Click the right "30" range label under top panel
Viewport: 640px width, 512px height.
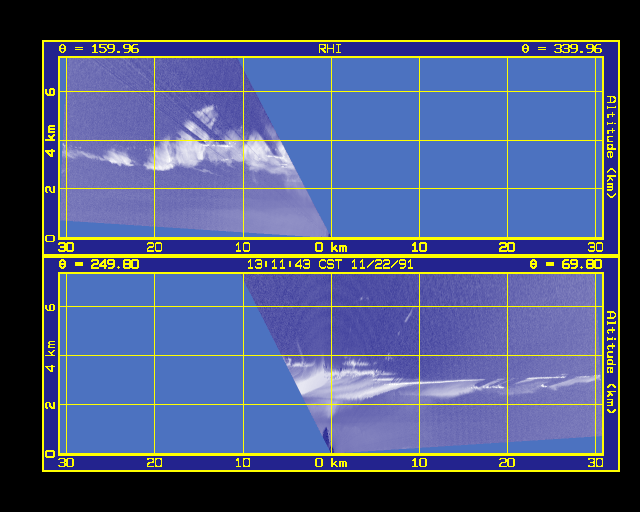tap(596, 247)
